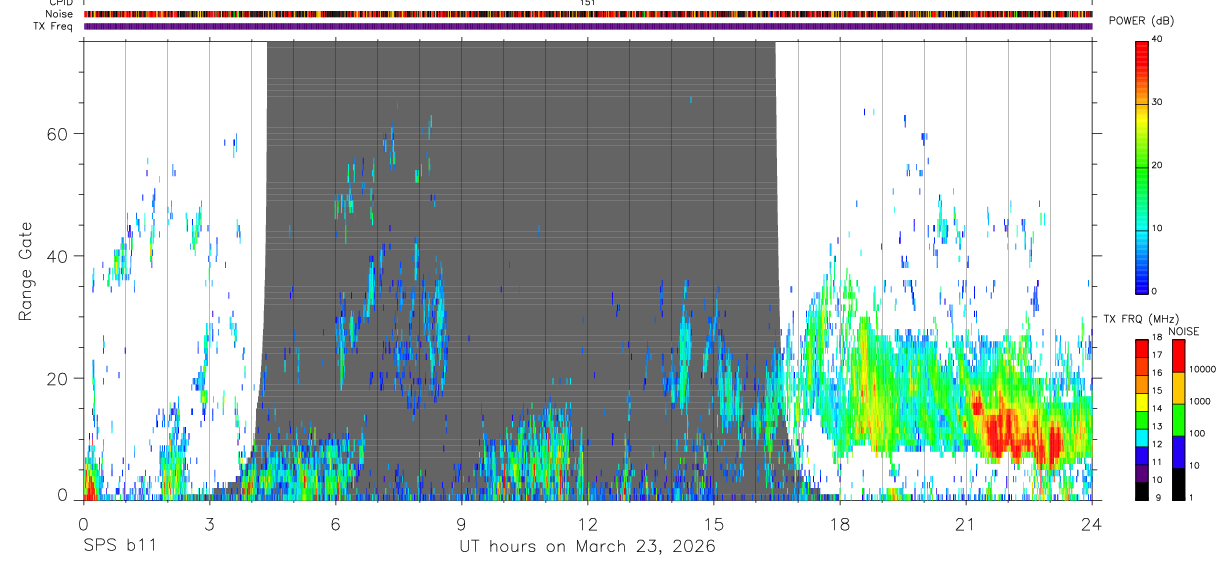The width and height of the screenshot is (1228, 567).
Task: Click the "151" CPID value at top
Action: 588,3
